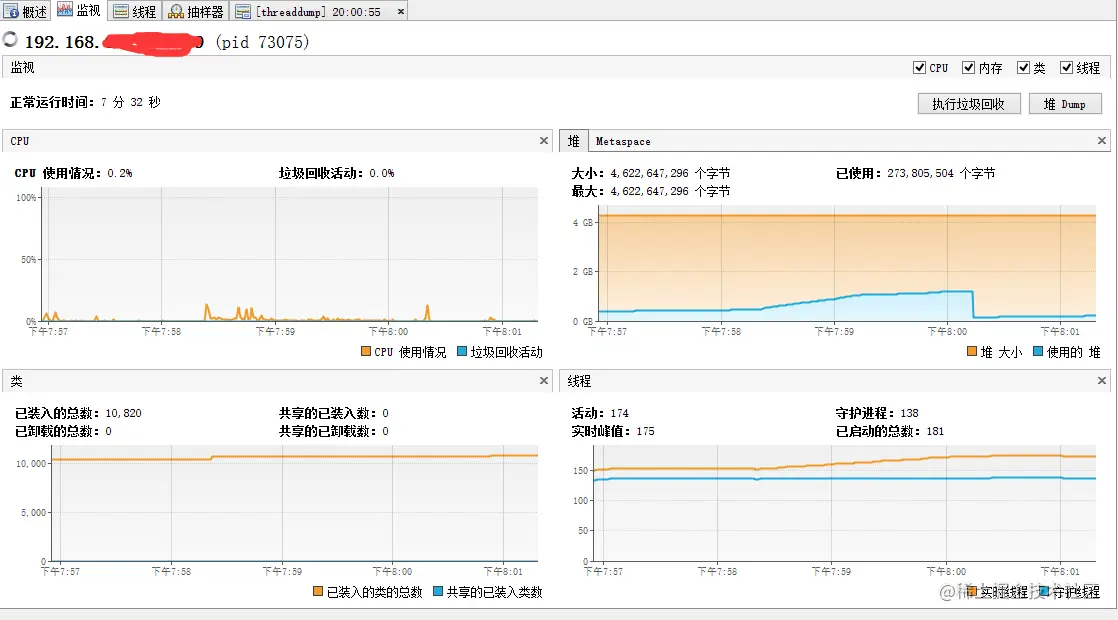The image size is (1118, 620).
Task: Click the 正常运行时间 uptime value 7 分 32 秒
Action: point(130,102)
